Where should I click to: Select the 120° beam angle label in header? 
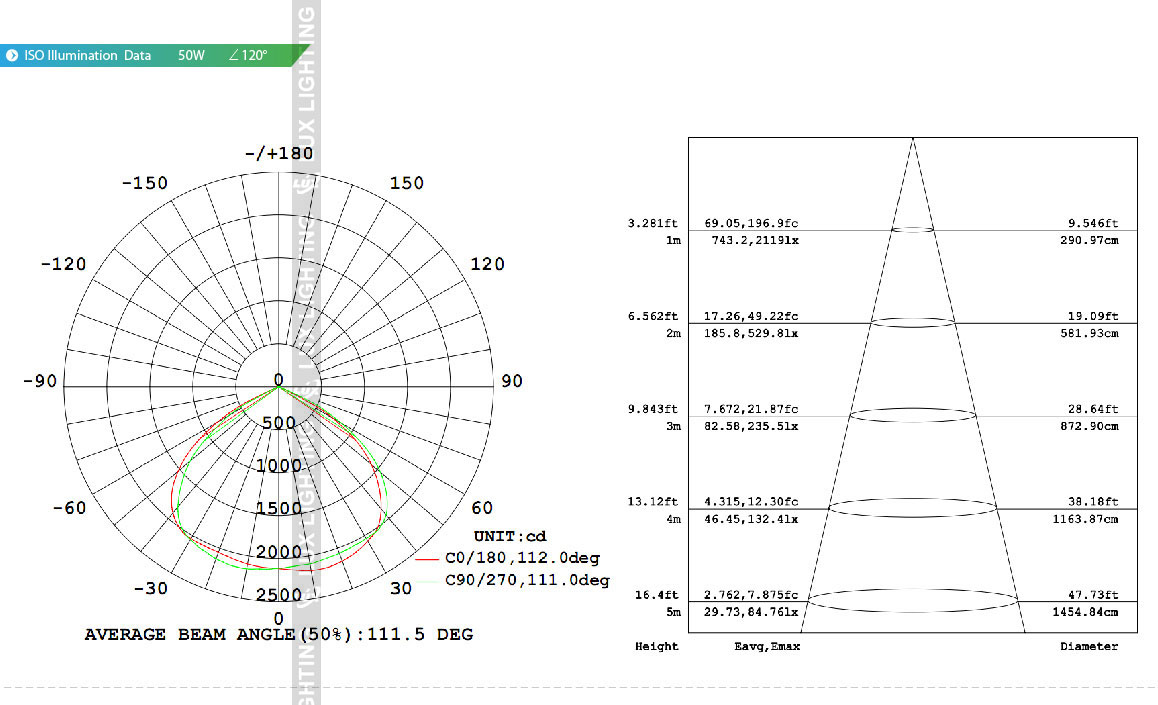(248, 55)
